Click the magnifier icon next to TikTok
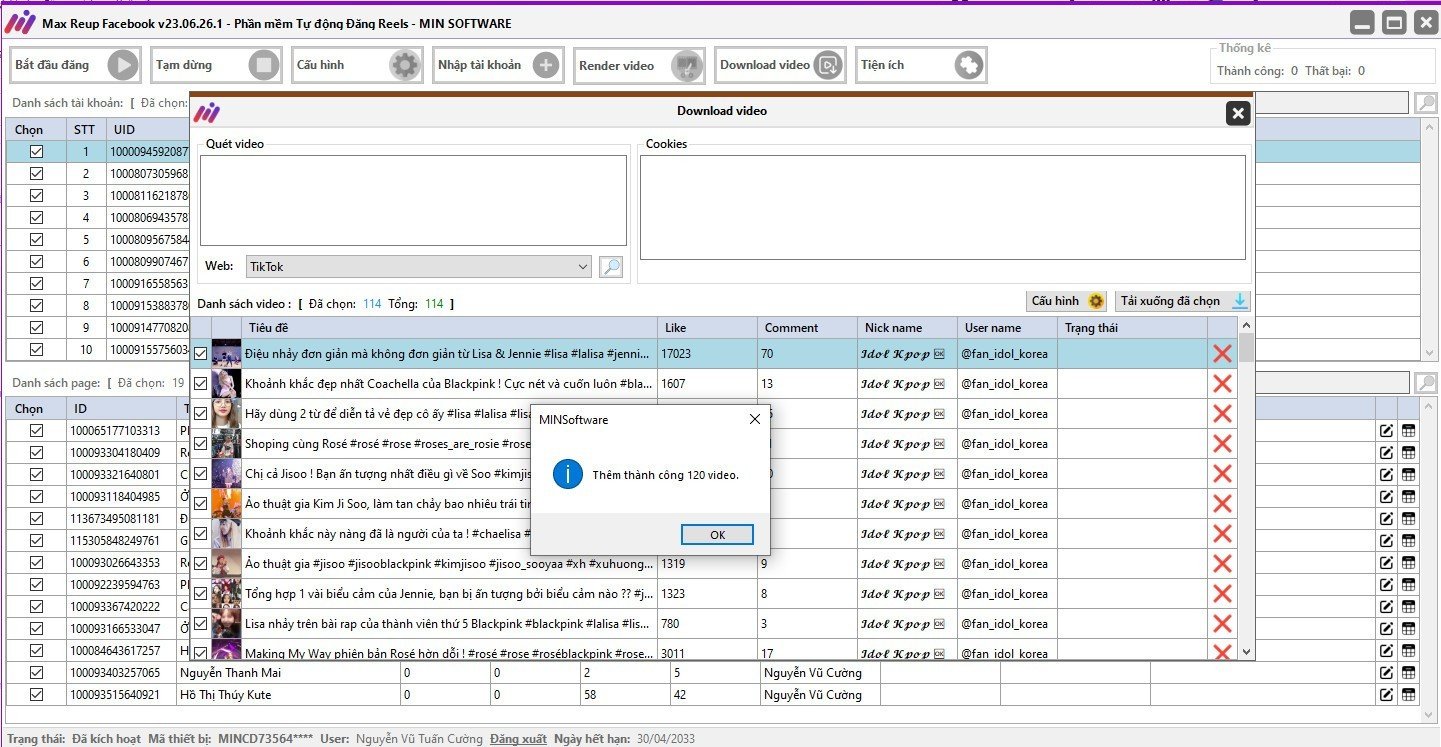 pos(610,267)
